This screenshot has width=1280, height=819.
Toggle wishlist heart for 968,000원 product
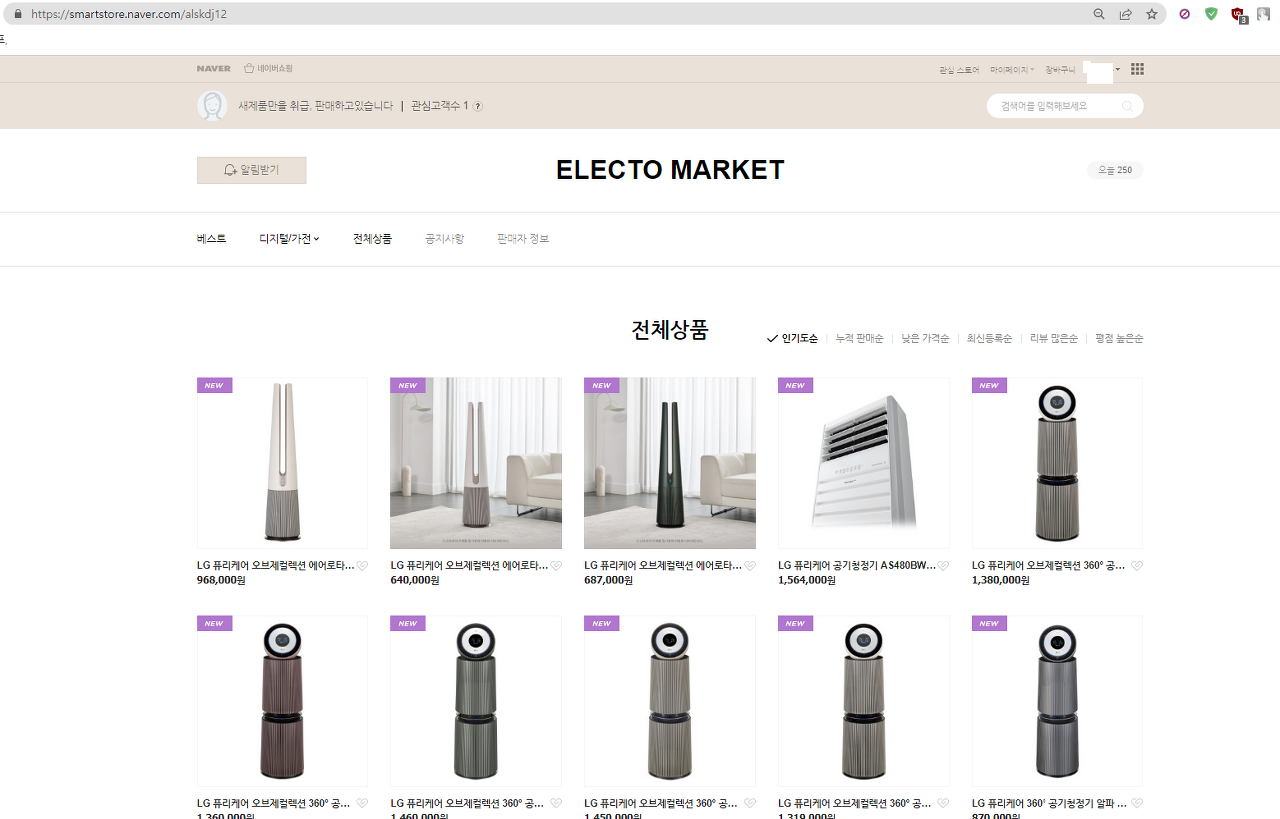point(362,566)
